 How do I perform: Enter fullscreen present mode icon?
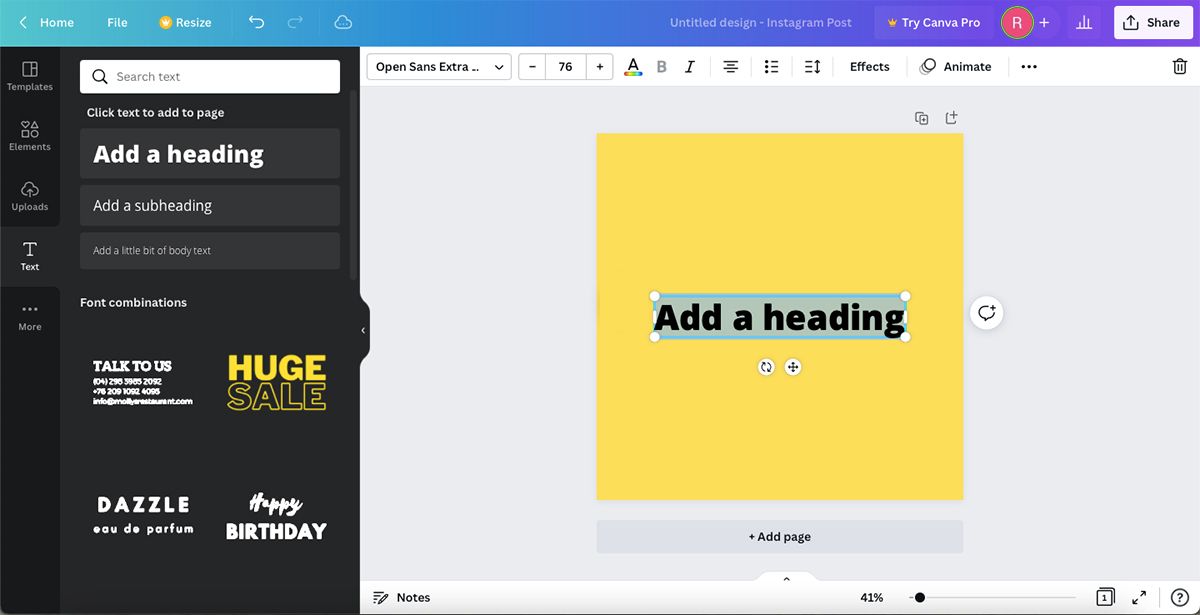click(x=1139, y=597)
